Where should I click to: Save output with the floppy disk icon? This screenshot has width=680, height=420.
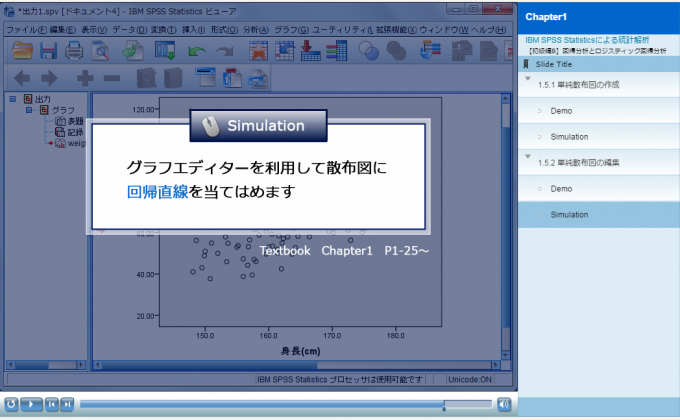coord(49,50)
